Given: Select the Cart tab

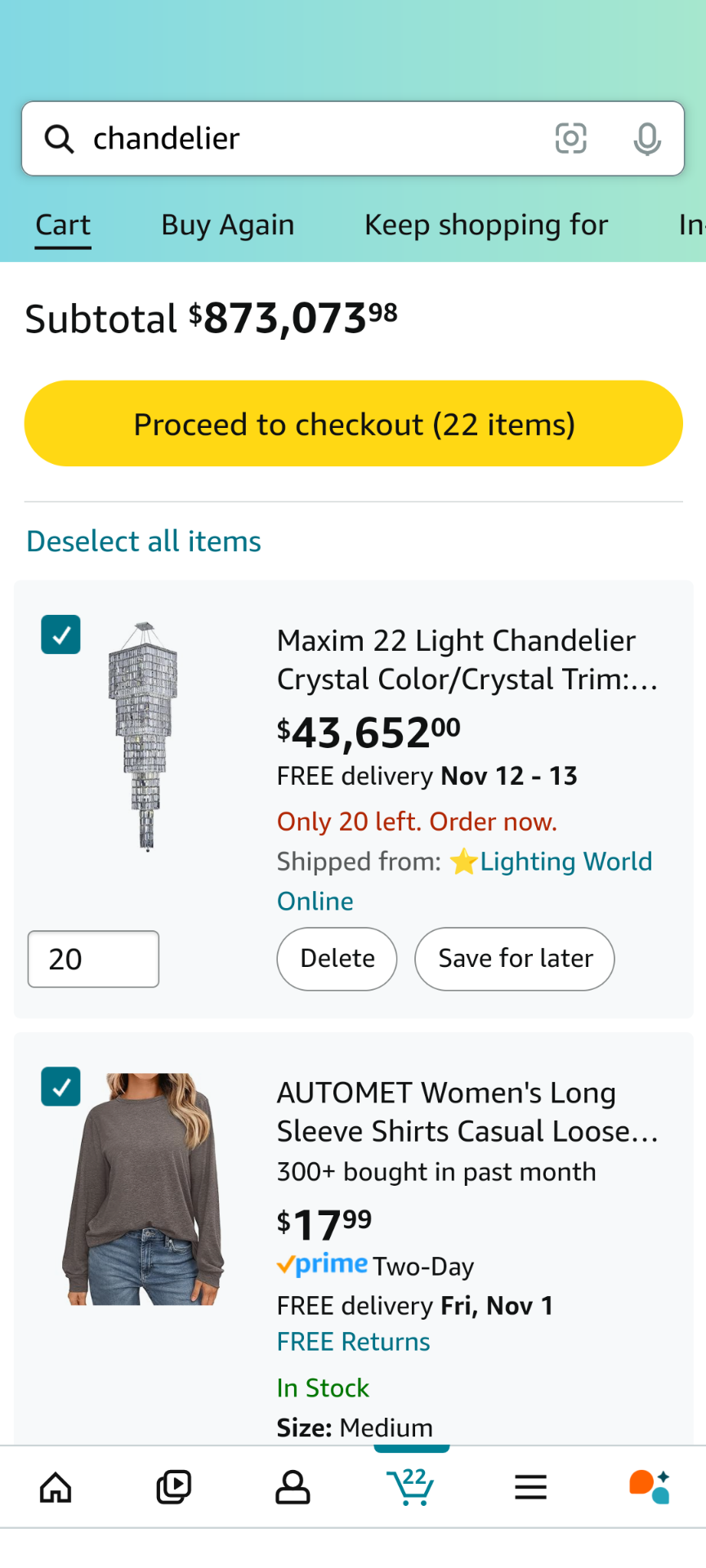Looking at the screenshot, I should pos(63,225).
